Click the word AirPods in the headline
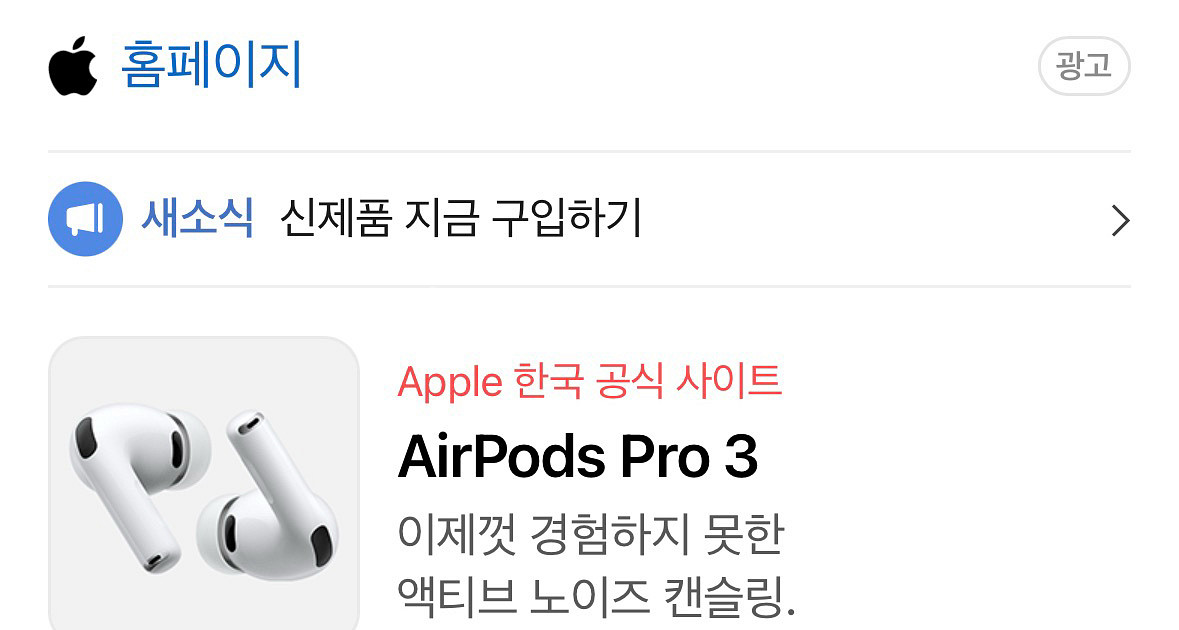The width and height of the screenshot is (1179, 630). click(502, 456)
